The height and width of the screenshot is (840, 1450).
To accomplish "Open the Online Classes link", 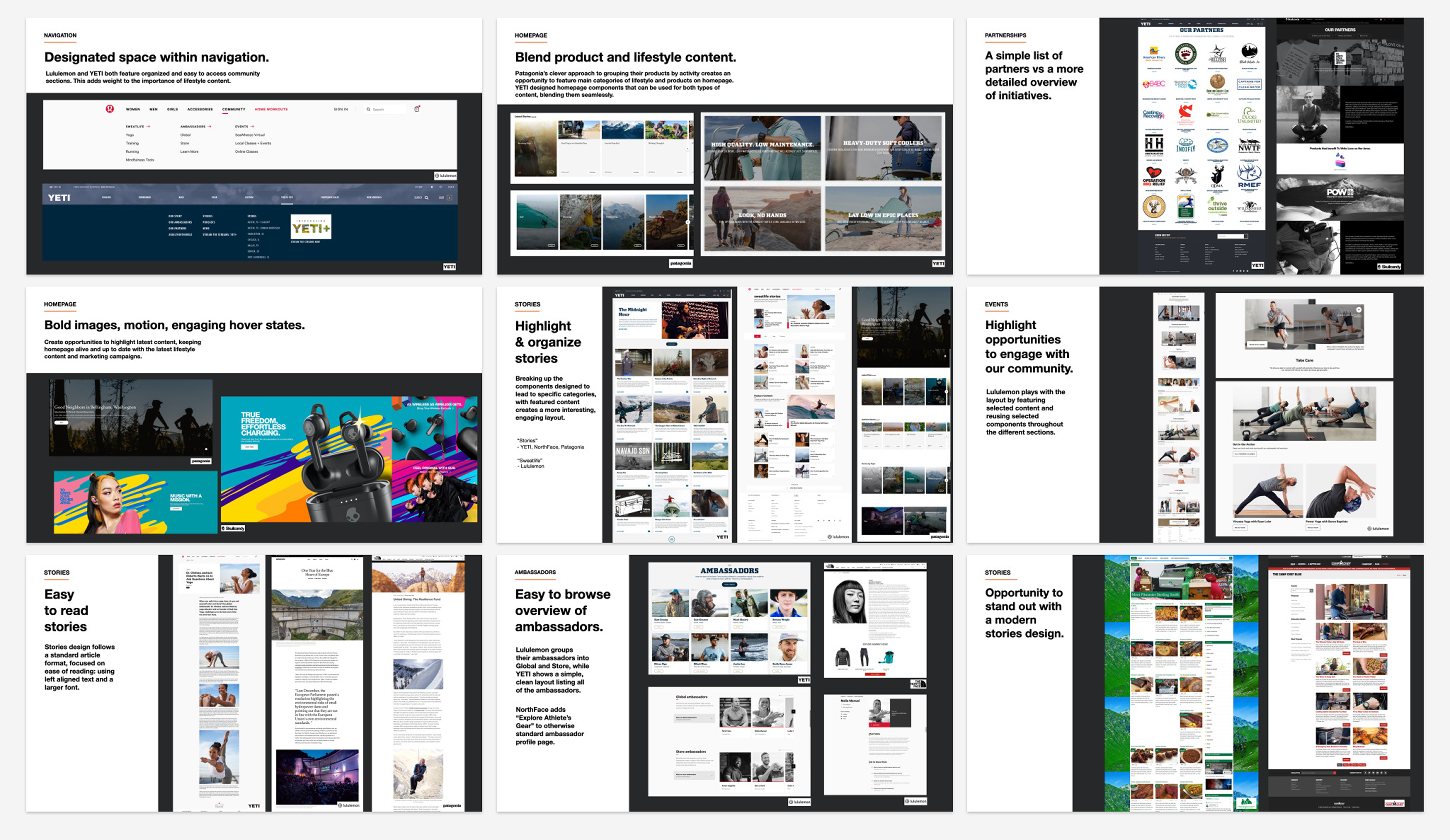I will [x=246, y=152].
